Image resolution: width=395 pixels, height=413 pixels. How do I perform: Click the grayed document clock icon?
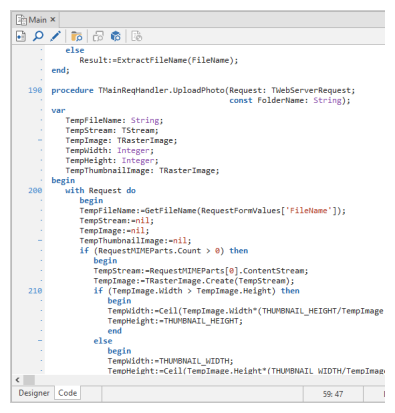pos(137,36)
